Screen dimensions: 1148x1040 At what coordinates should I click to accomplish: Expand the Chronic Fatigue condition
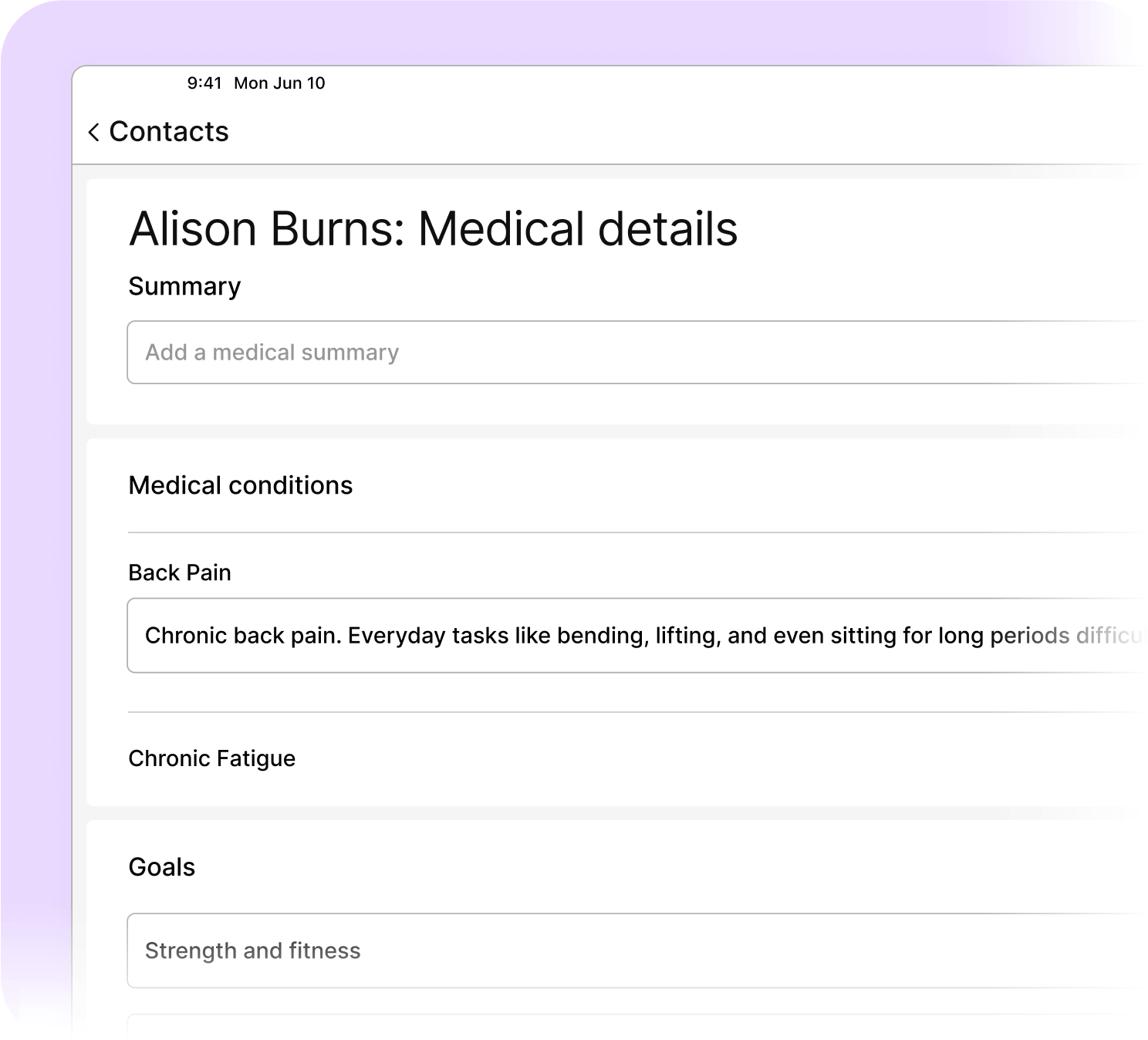(211, 758)
